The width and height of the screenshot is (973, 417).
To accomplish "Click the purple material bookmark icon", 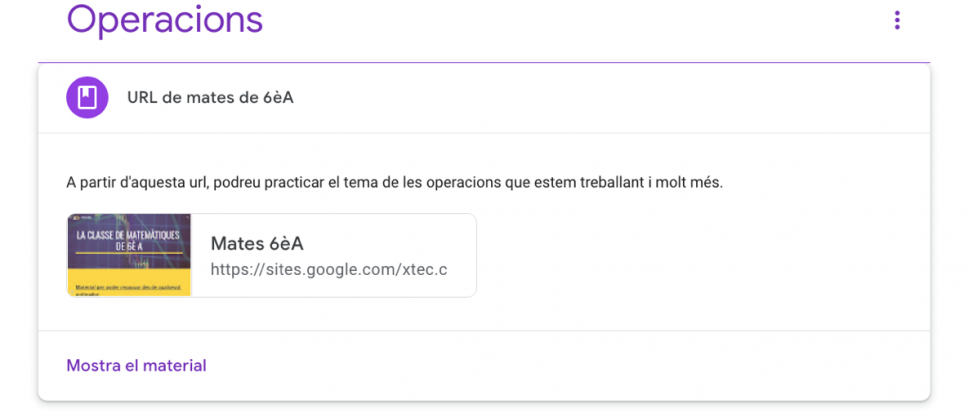I will (x=87, y=97).
